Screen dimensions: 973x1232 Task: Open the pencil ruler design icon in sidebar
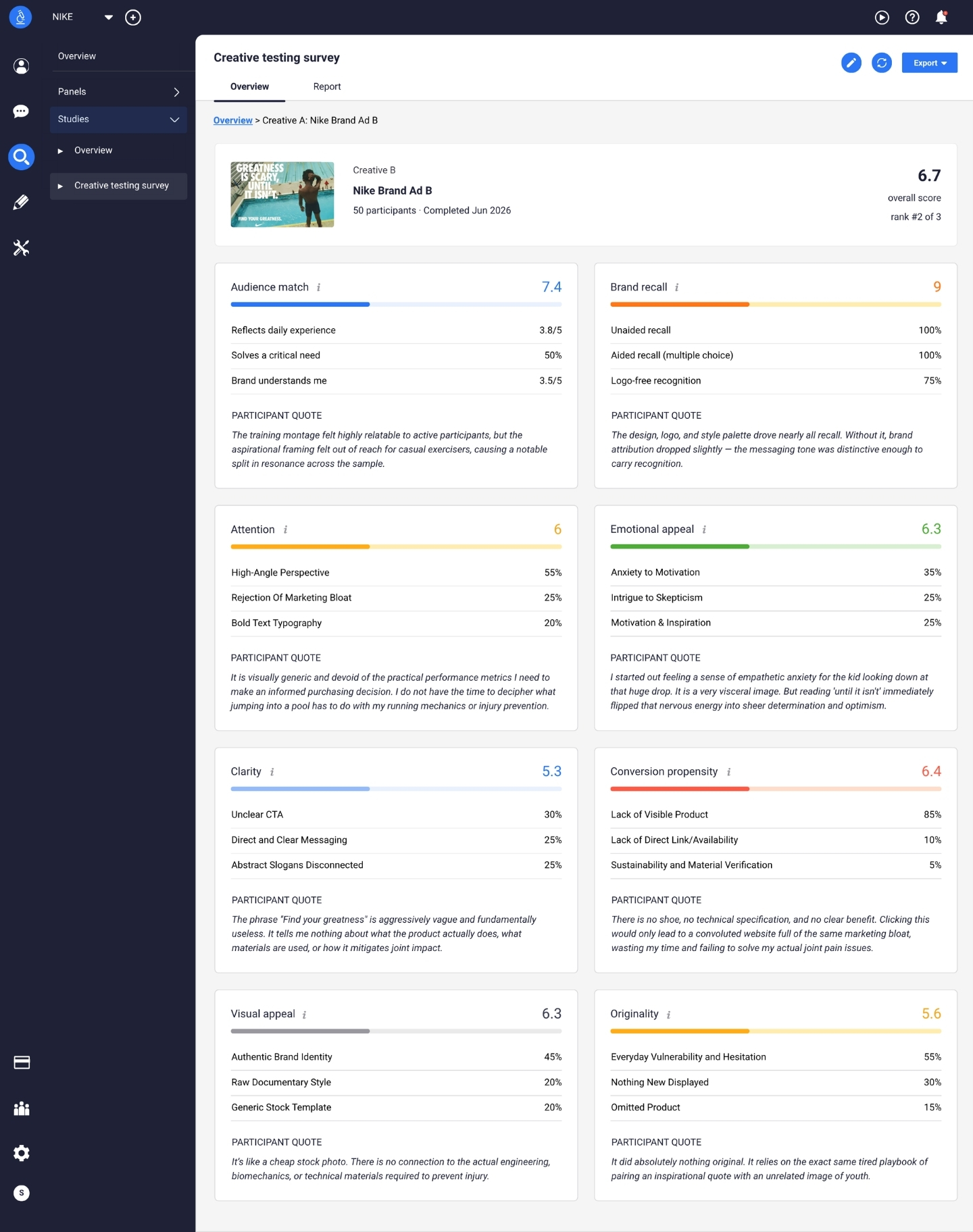(x=21, y=202)
